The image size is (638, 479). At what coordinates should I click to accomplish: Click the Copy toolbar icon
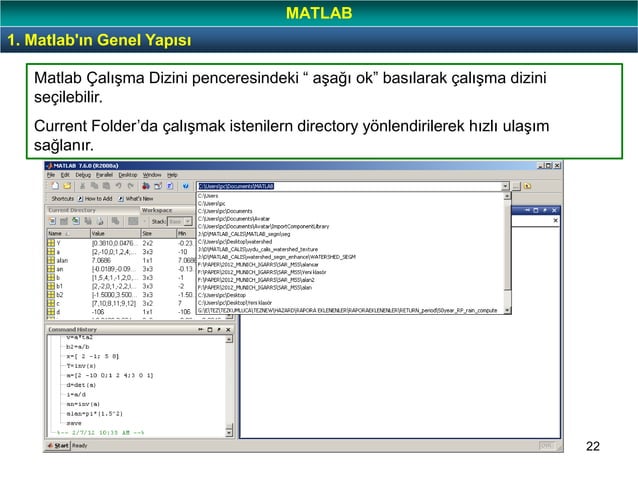click(94, 186)
